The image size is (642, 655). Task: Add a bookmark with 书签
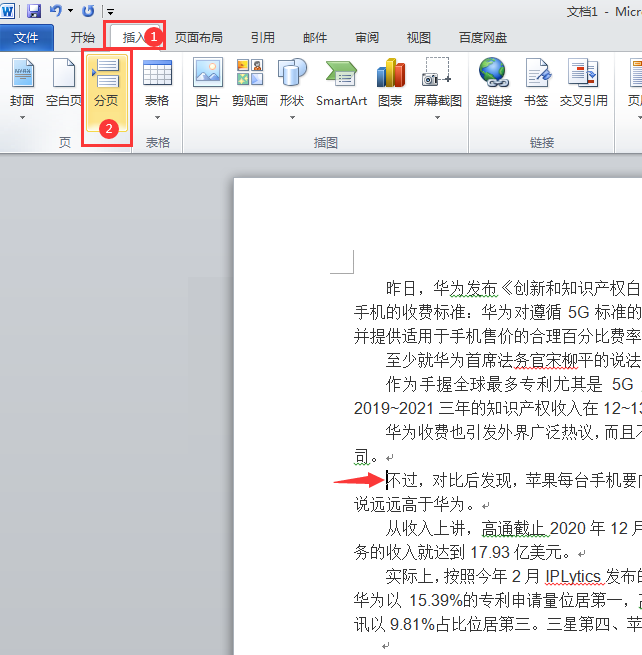pos(536,83)
